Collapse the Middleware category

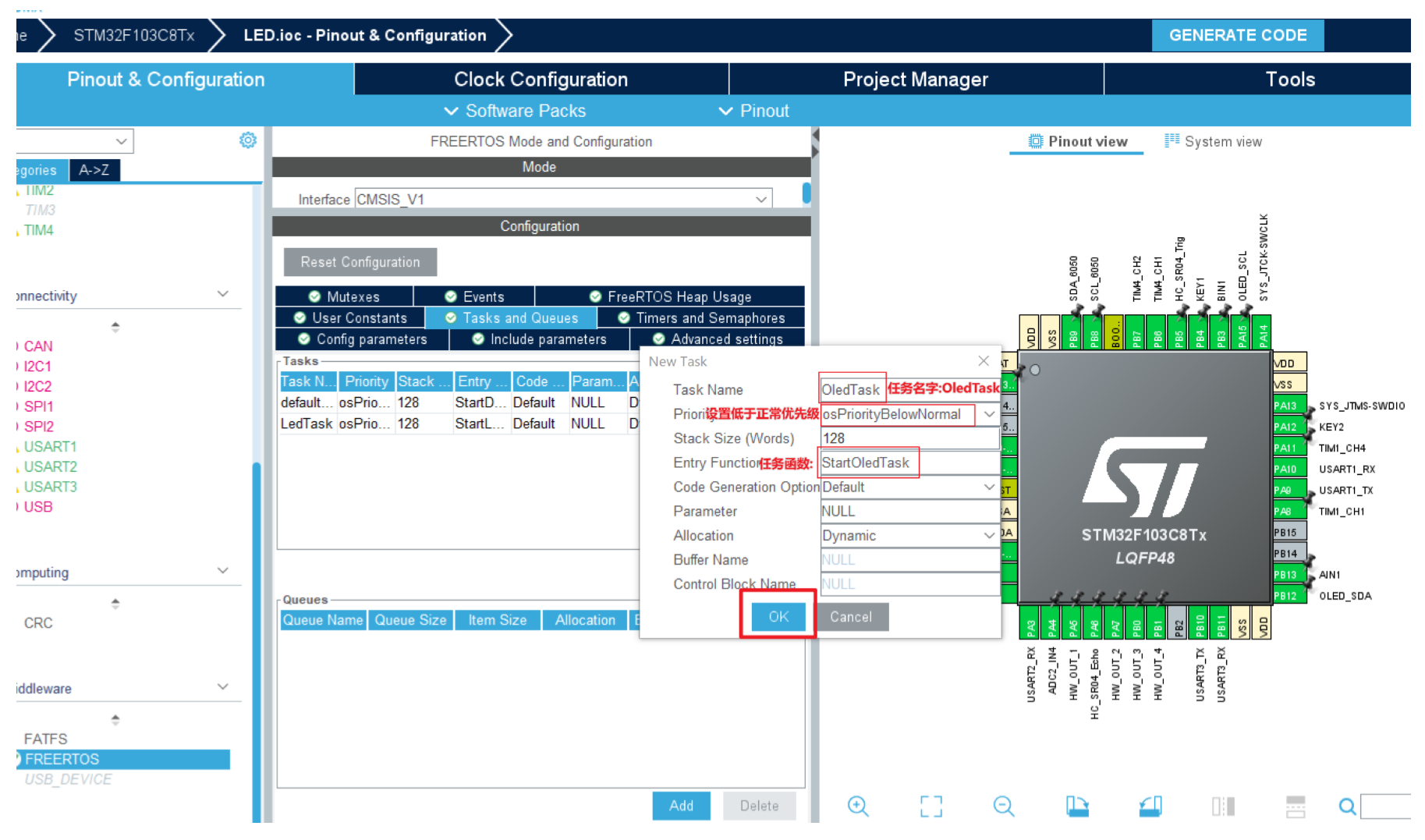pyautogui.click(x=223, y=687)
